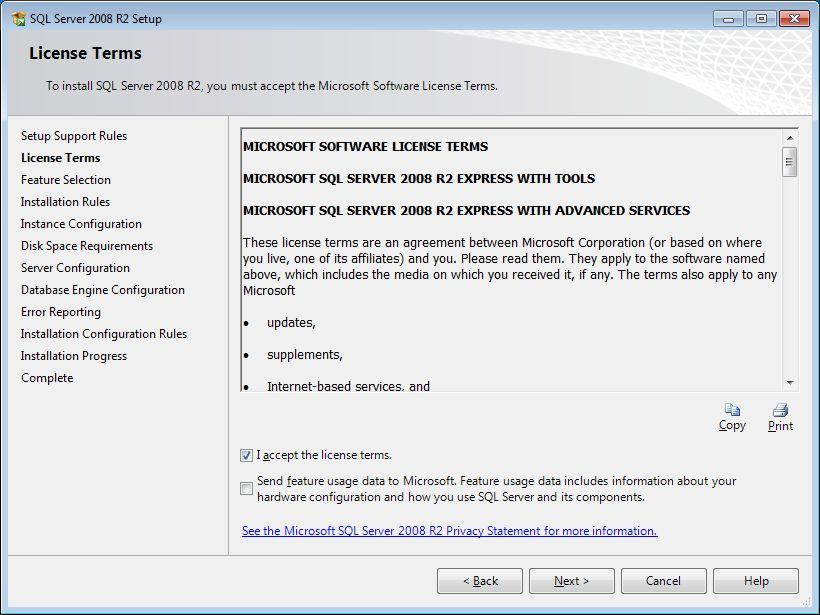The image size is (820, 615).
Task: Click the SQL Server Setup title bar icon
Action: [18, 19]
